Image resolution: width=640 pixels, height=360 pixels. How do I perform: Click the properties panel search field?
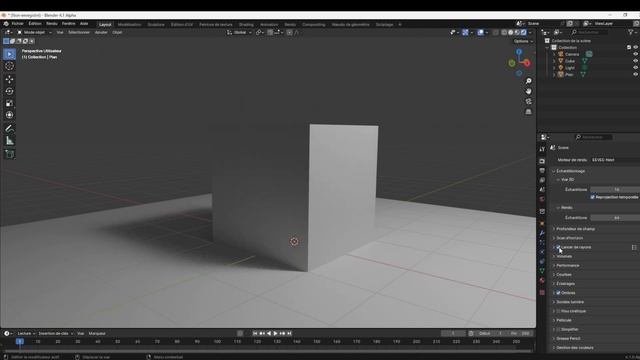(x=594, y=137)
